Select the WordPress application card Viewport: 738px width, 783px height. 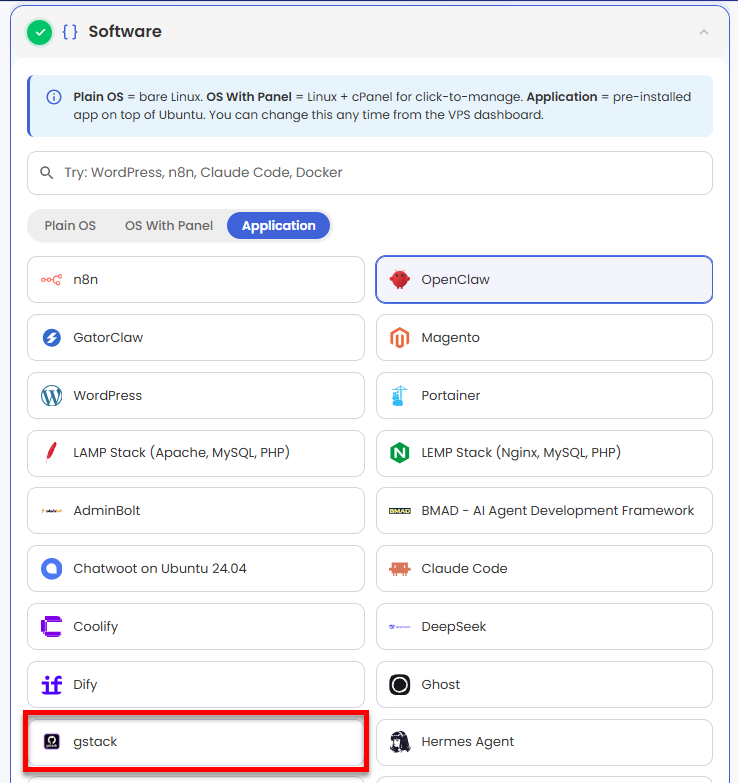[196, 395]
